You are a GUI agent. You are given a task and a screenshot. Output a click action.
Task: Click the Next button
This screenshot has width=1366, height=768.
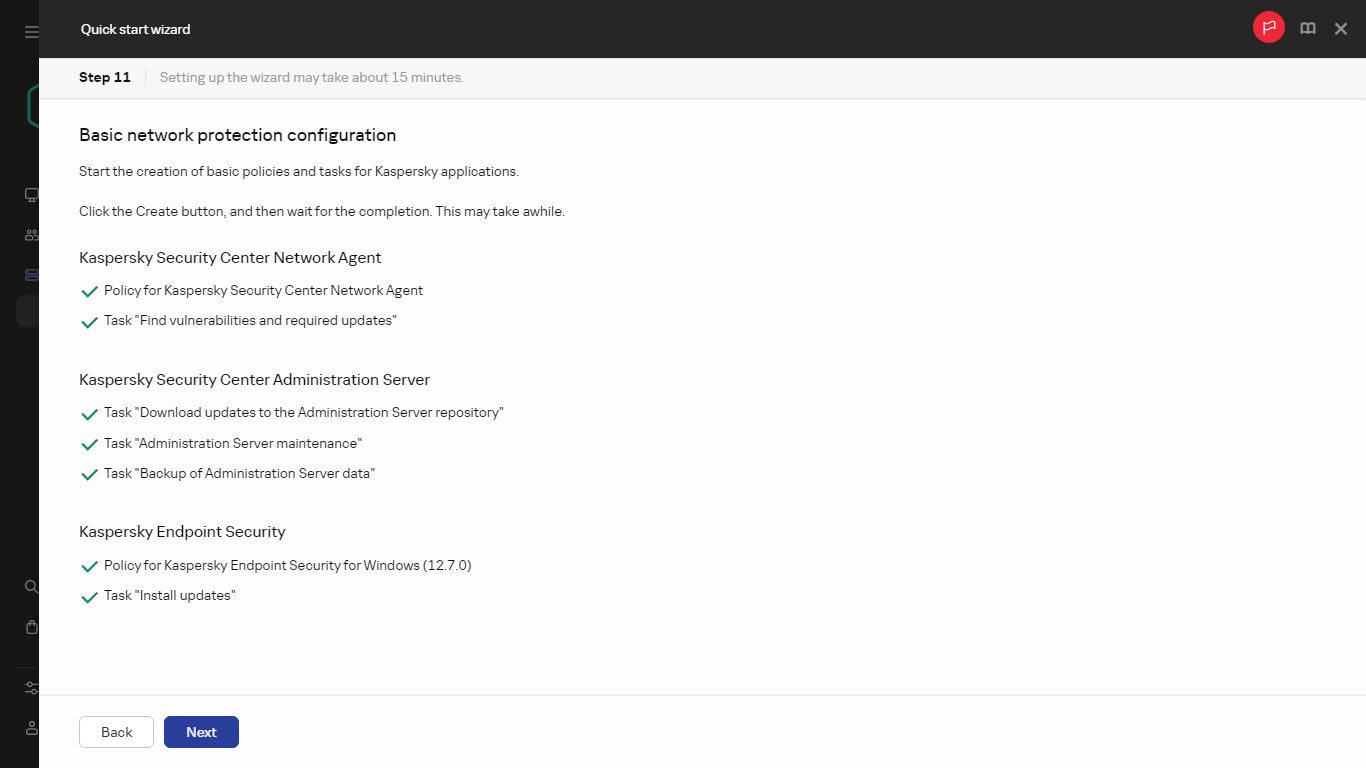pyautogui.click(x=201, y=731)
